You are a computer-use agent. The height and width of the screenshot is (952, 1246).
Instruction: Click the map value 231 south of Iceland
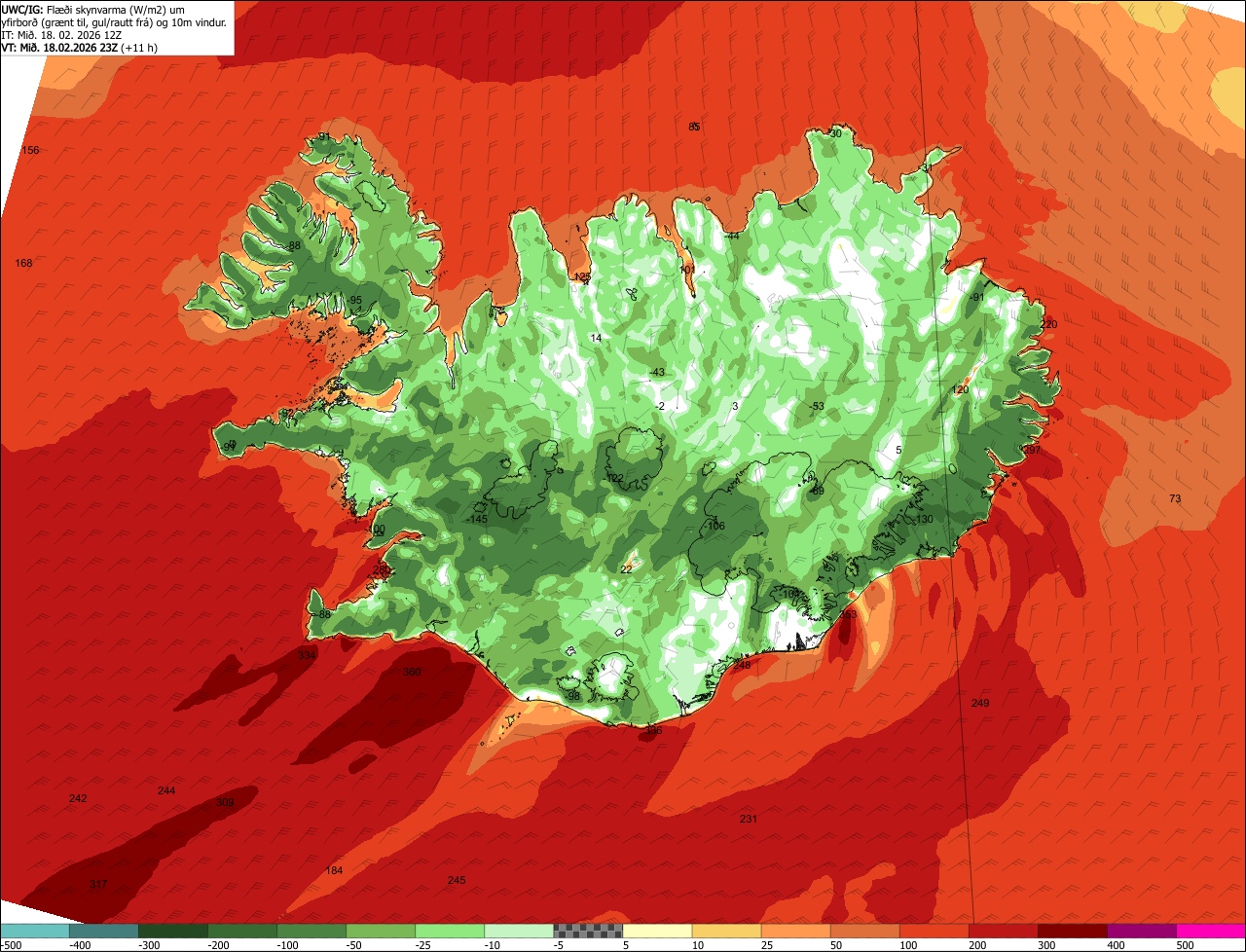click(x=749, y=819)
